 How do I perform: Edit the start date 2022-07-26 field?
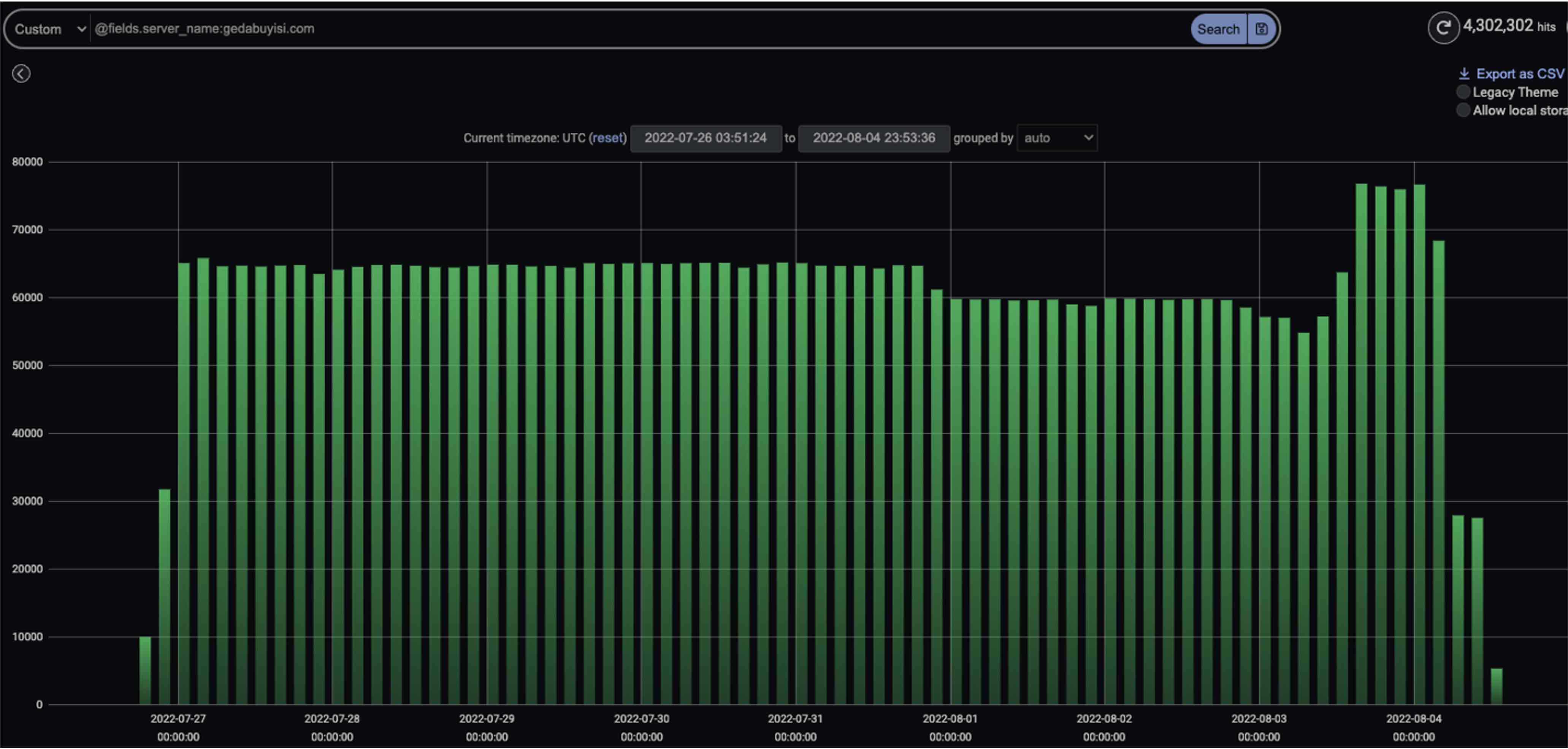click(706, 138)
